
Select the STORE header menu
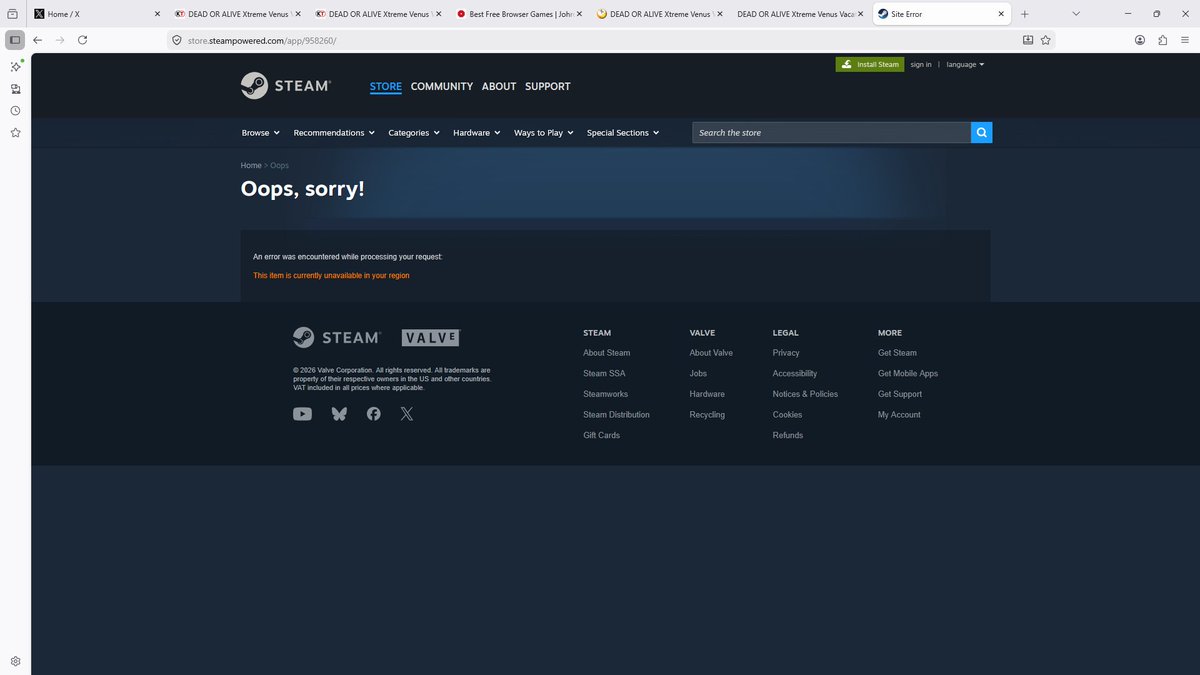click(x=386, y=86)
